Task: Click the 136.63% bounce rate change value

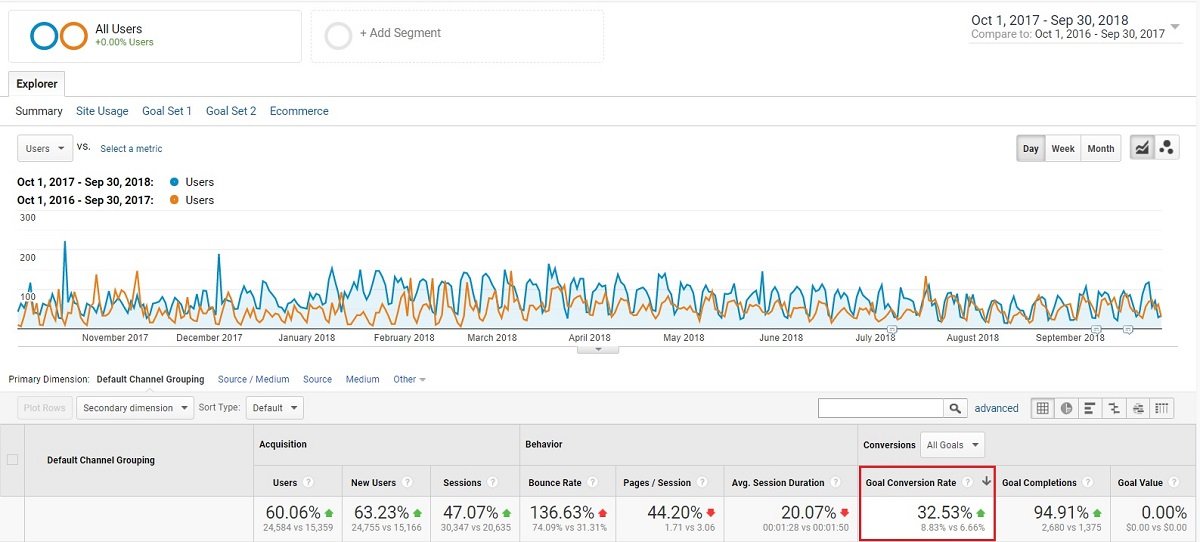Action: pos(561,513)
